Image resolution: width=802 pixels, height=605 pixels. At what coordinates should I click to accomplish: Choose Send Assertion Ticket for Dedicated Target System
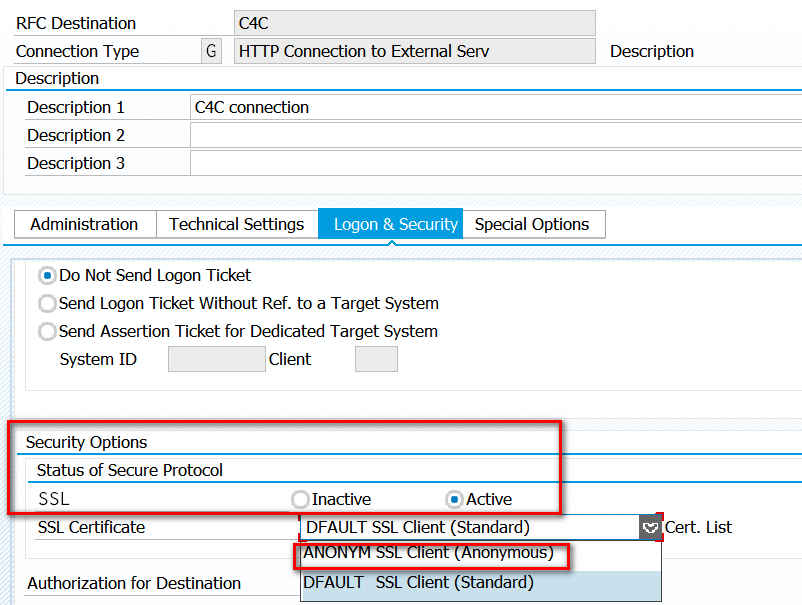[47, 331]
